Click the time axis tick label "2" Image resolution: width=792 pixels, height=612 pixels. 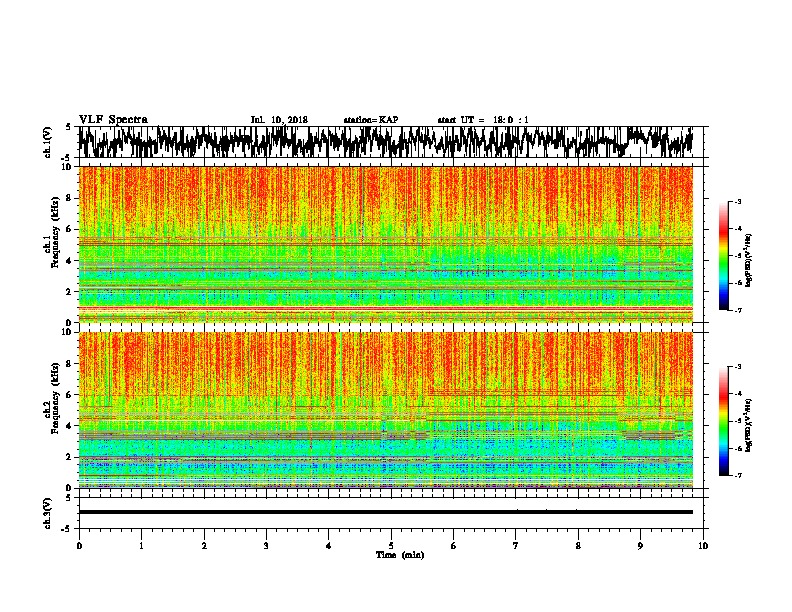point(204,546)
